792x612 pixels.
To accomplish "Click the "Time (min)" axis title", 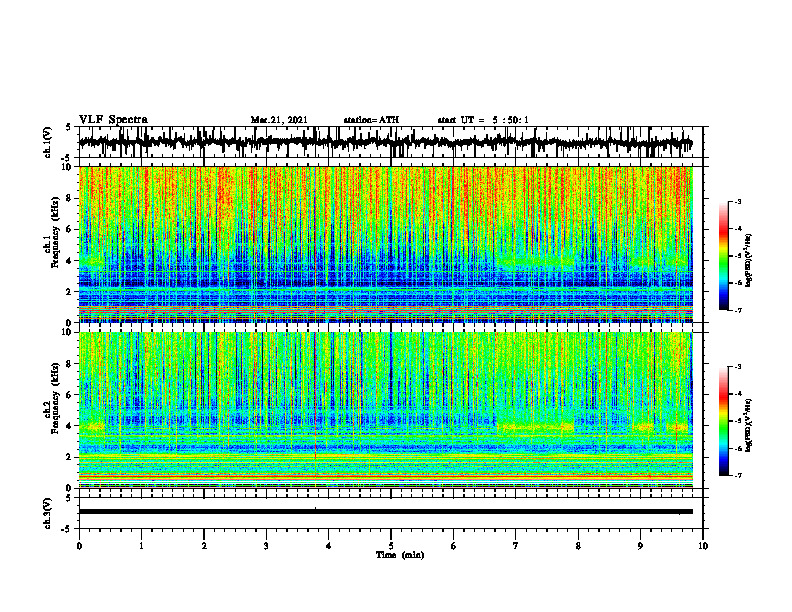I will pyautogui.click(x=400, y=555).
